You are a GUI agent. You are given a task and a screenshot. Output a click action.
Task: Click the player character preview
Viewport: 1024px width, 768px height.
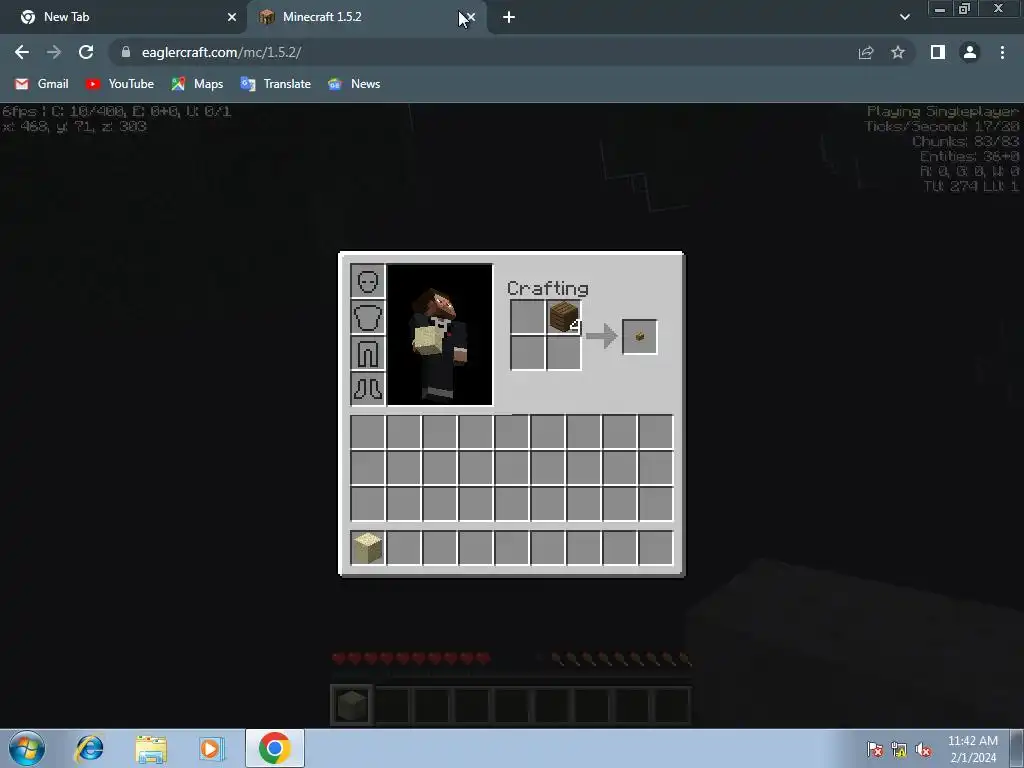click(440, 335)
